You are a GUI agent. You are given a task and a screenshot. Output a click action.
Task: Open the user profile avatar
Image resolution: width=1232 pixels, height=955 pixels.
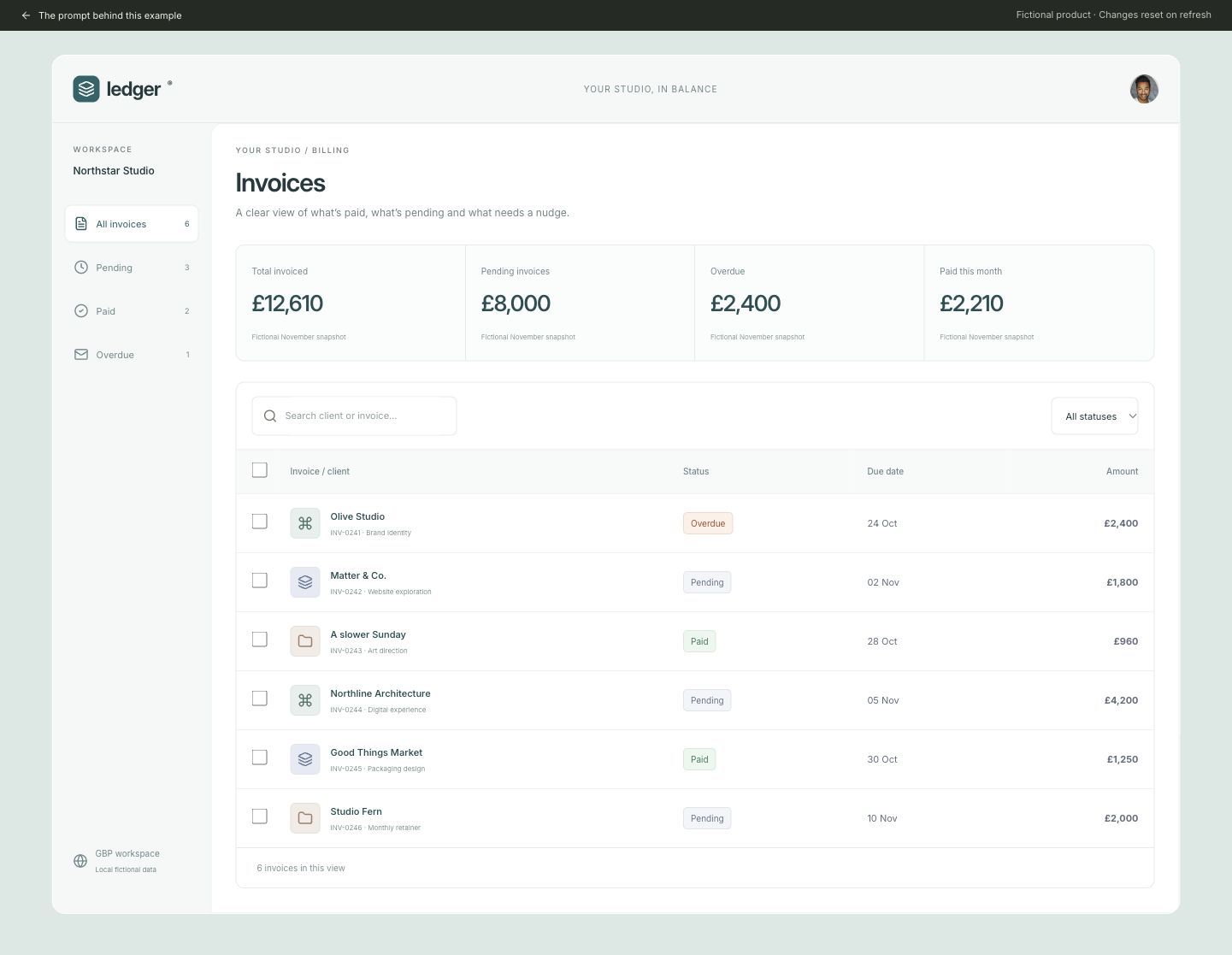1144,89
